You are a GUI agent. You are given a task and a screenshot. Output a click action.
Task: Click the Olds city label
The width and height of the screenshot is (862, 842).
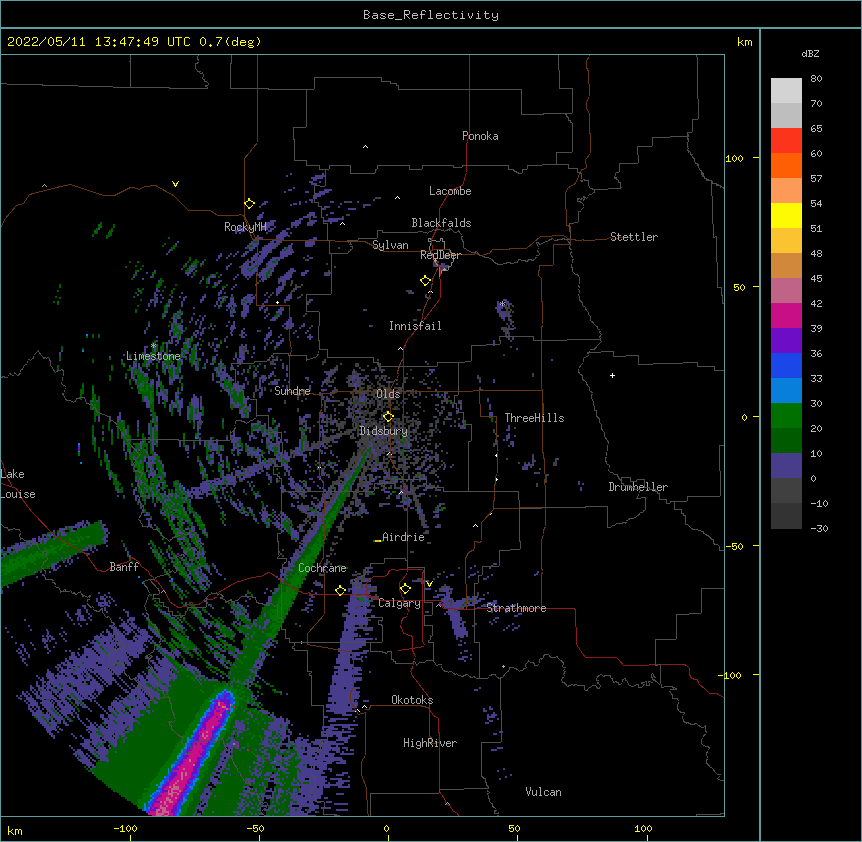(x=388, y=394)
